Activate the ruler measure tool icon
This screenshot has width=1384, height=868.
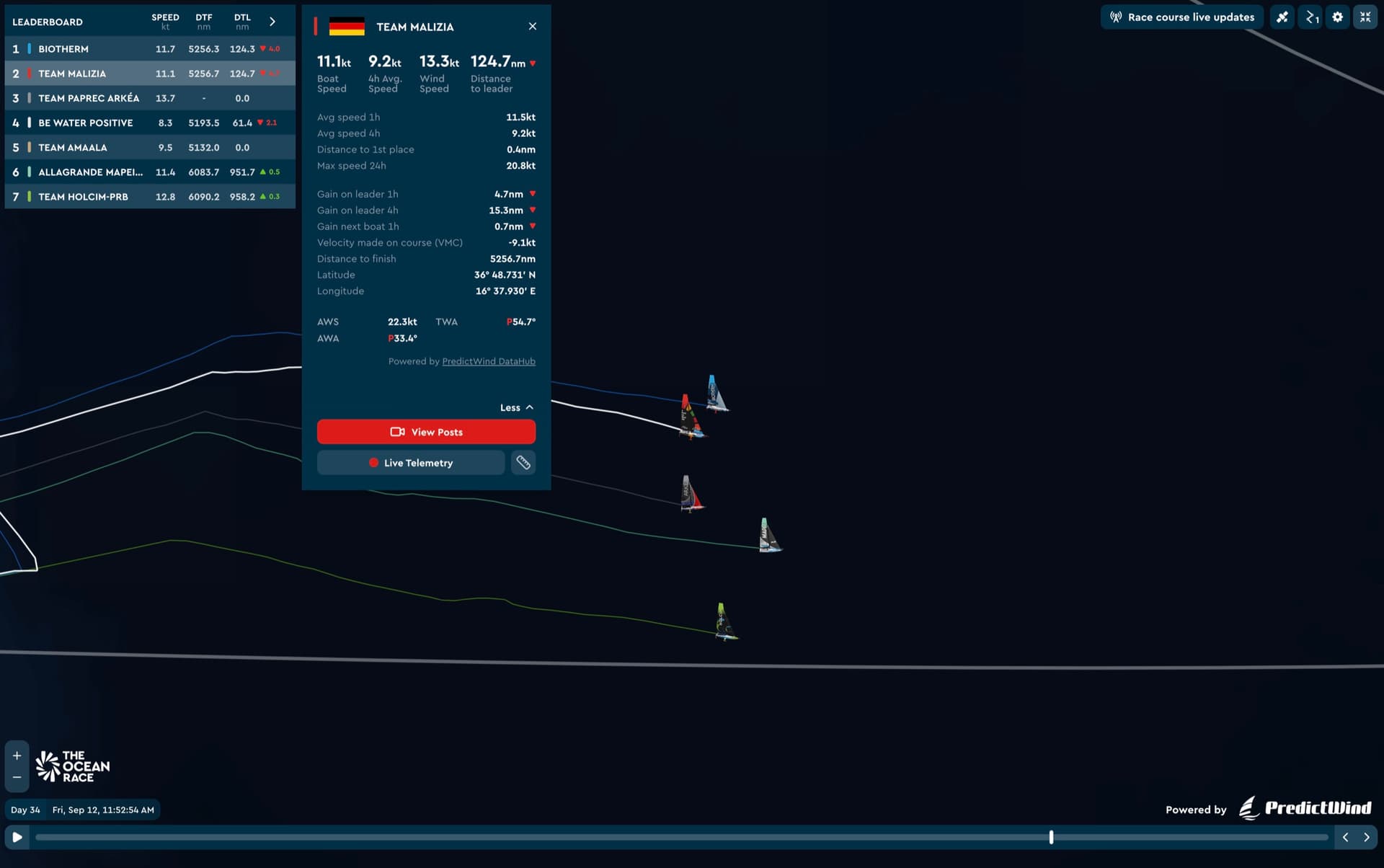click(x=523, y=463)
